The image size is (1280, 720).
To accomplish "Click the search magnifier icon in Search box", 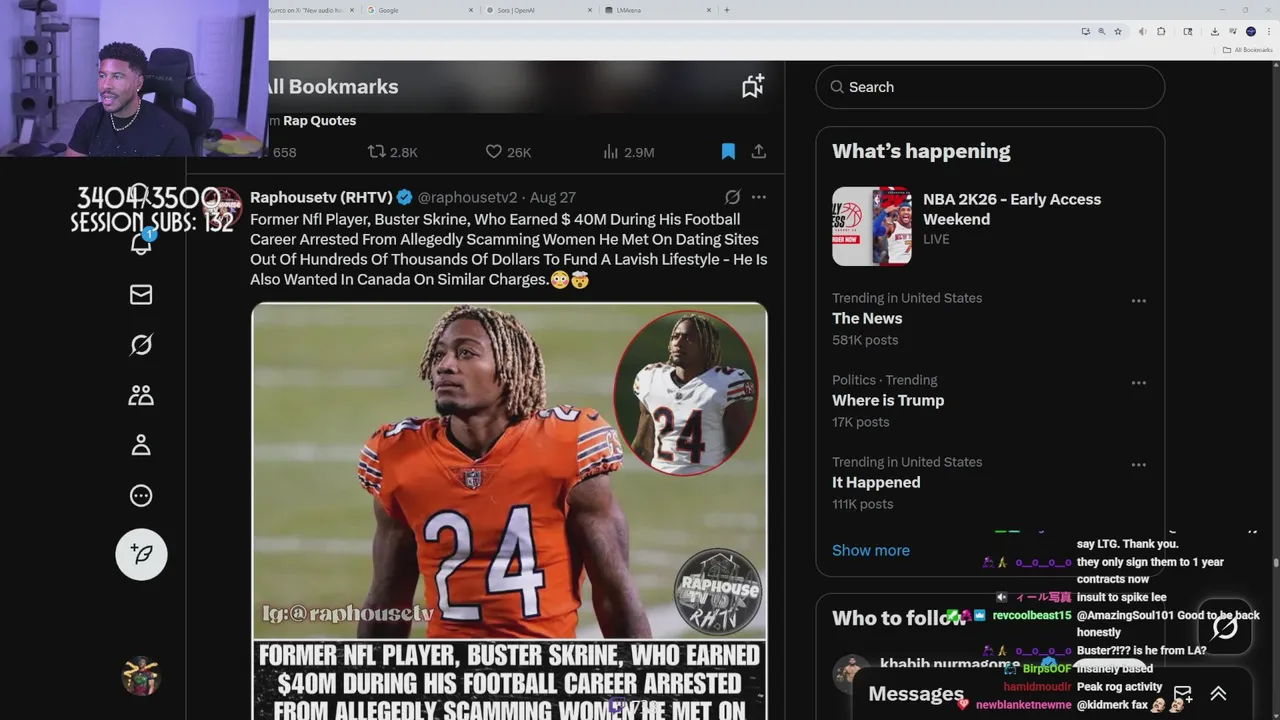I will point(837,87).
